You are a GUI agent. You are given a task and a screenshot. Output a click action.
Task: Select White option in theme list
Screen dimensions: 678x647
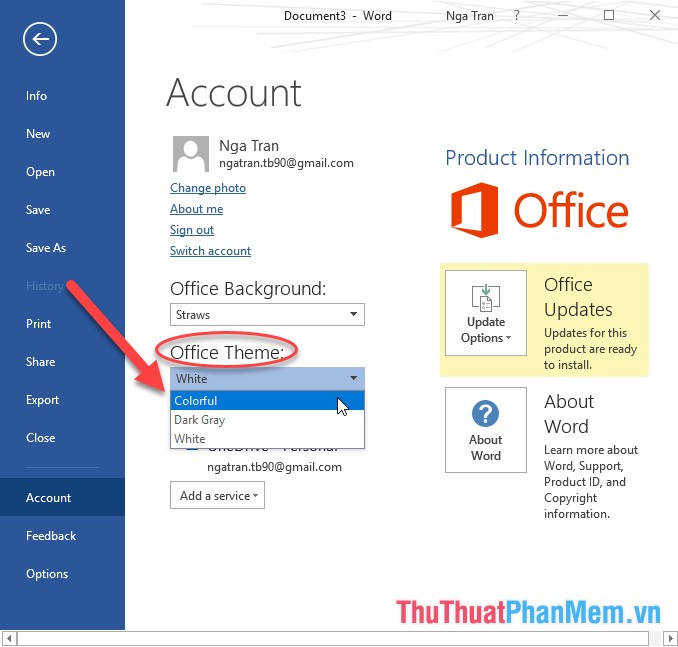[x=267, y=439]
